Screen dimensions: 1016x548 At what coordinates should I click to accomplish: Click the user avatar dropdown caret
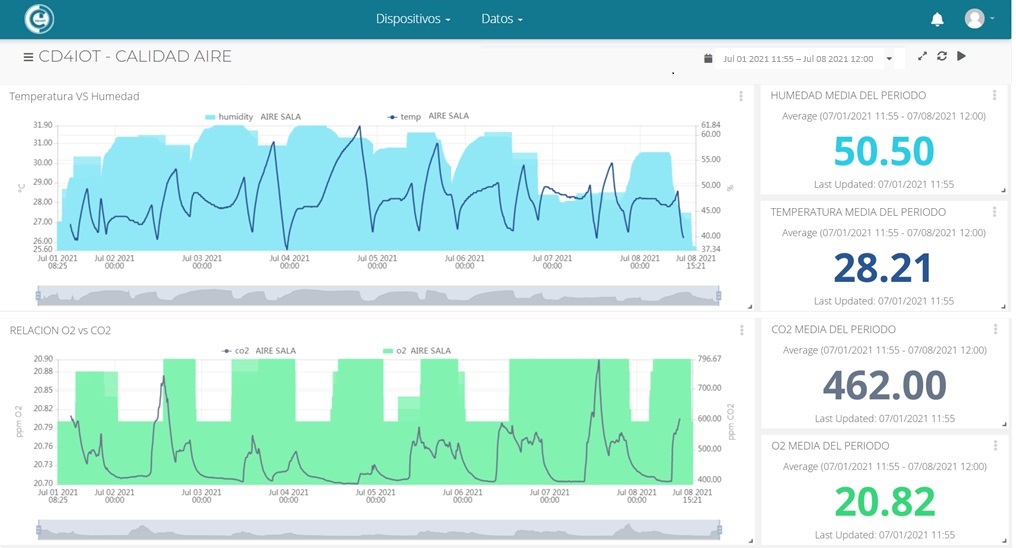click(x=992, y=18)
